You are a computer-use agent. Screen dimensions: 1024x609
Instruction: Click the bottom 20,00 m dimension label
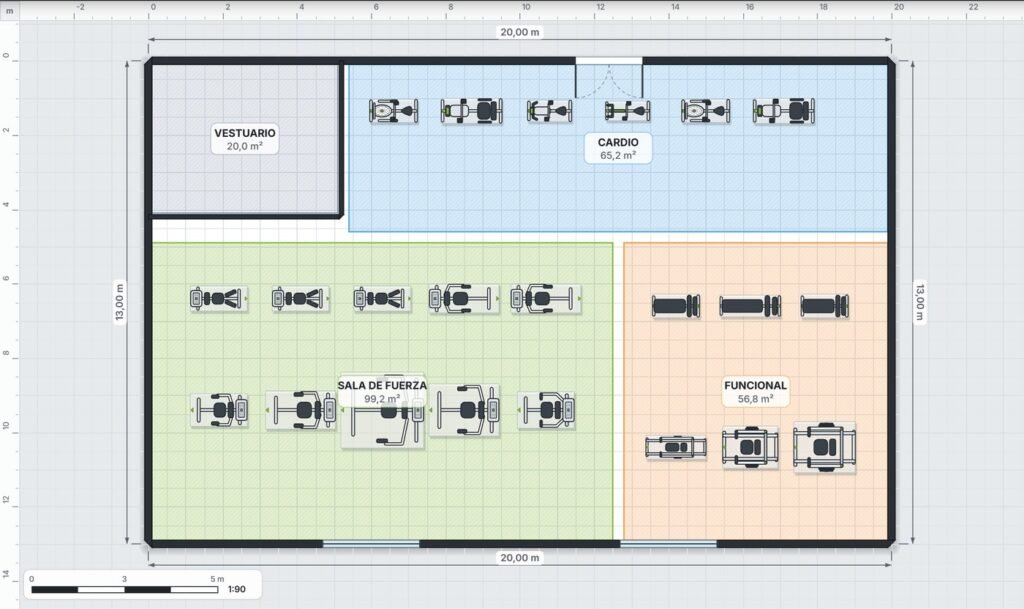(520, 557)
